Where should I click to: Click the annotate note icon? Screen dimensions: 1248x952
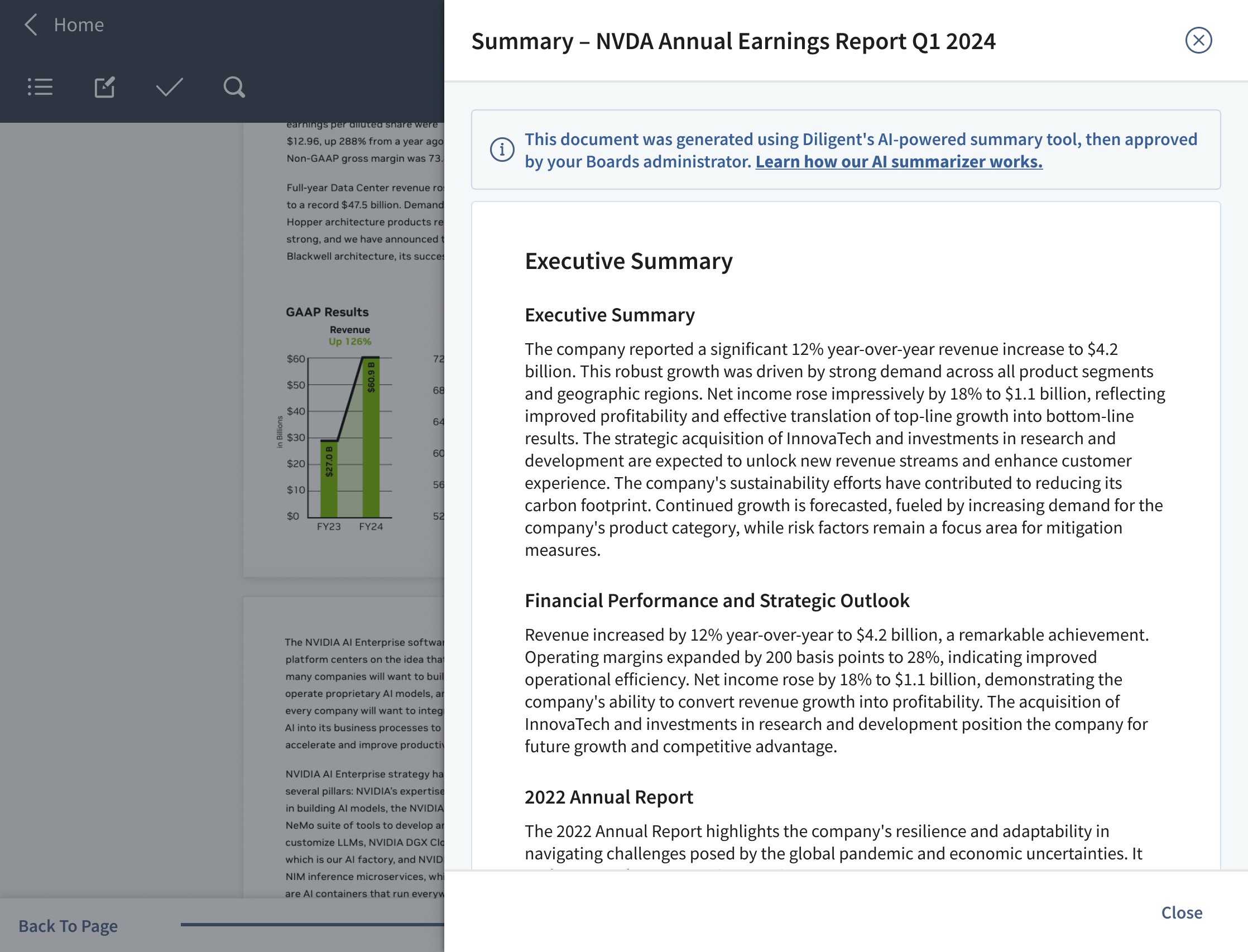click(x=105, y=87)
